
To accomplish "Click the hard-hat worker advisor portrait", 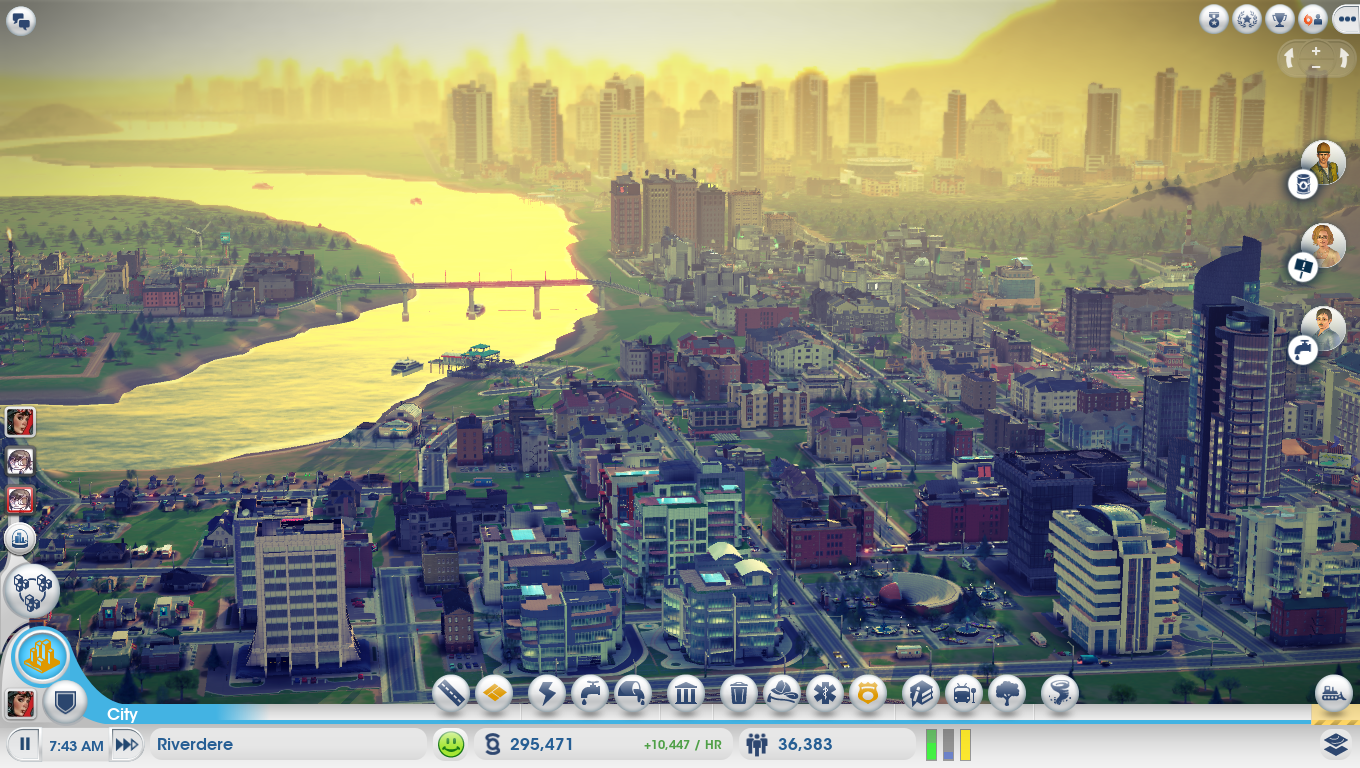I will point(1324,162).
